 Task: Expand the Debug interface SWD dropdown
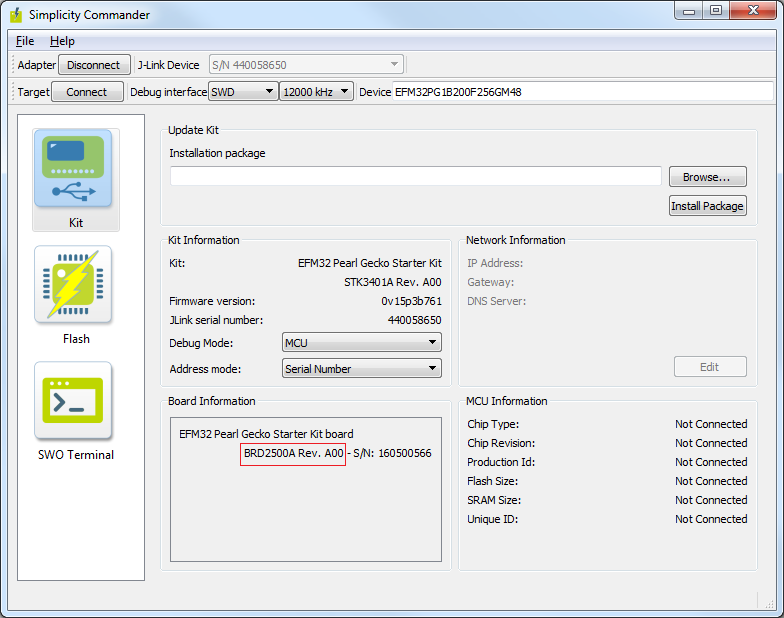[243, 92]
